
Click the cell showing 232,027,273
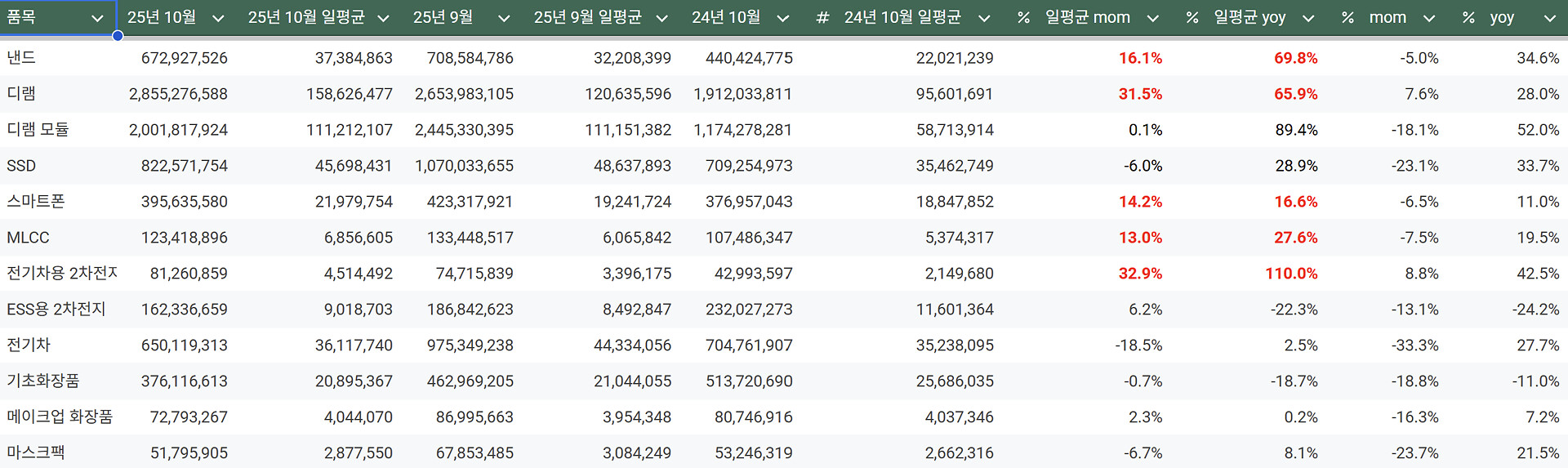pos(749,310)
